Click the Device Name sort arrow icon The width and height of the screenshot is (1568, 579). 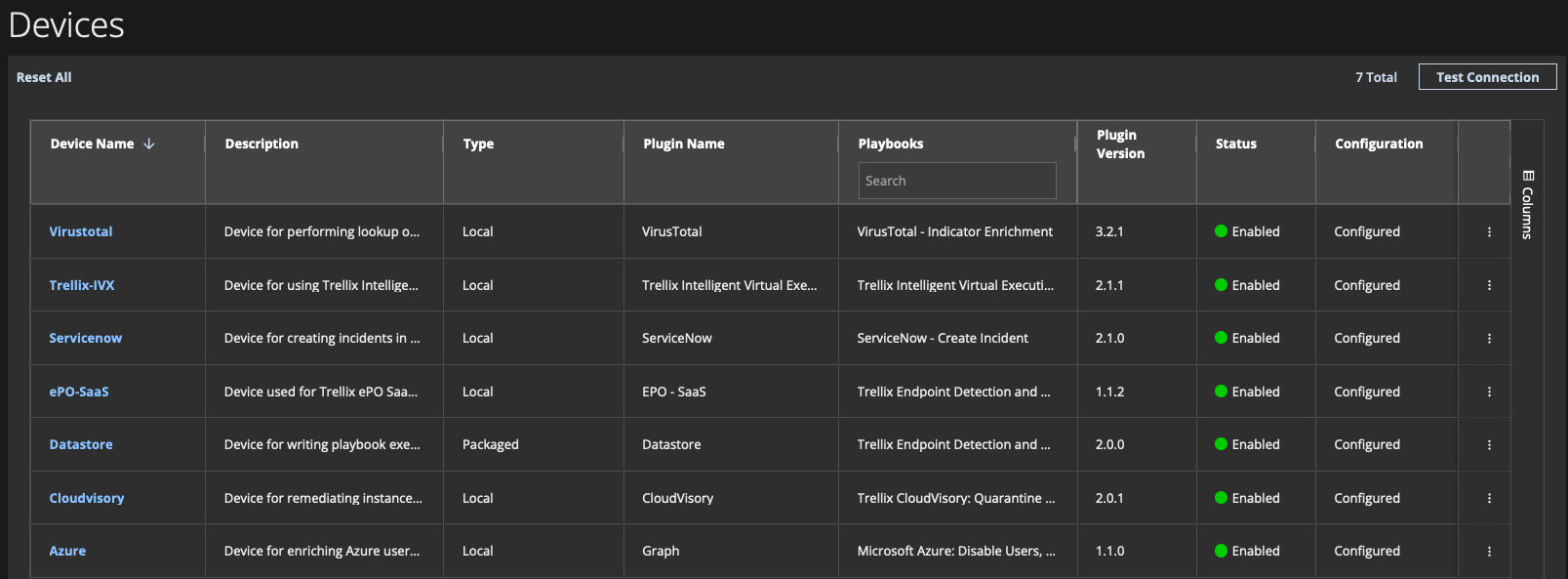[149, 144]
